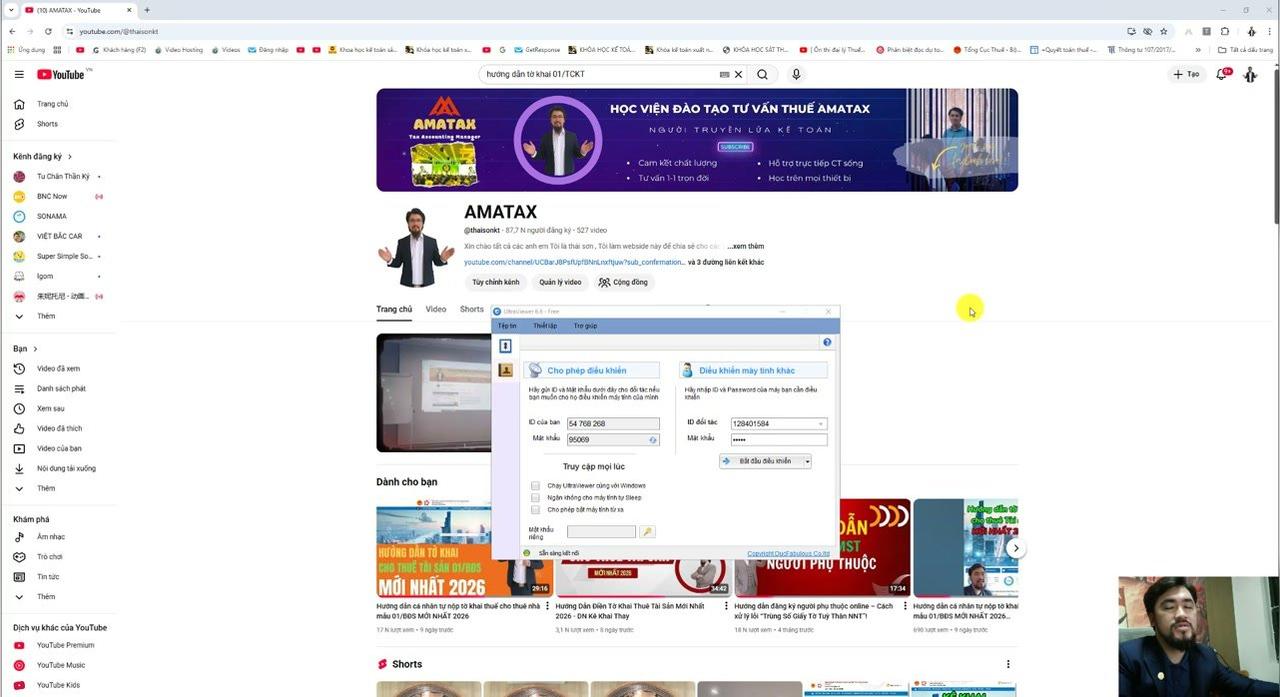Viewport: 1280px width, 697px height.
Task: Open Trò chơi gaming section
Action: (49, 557)
